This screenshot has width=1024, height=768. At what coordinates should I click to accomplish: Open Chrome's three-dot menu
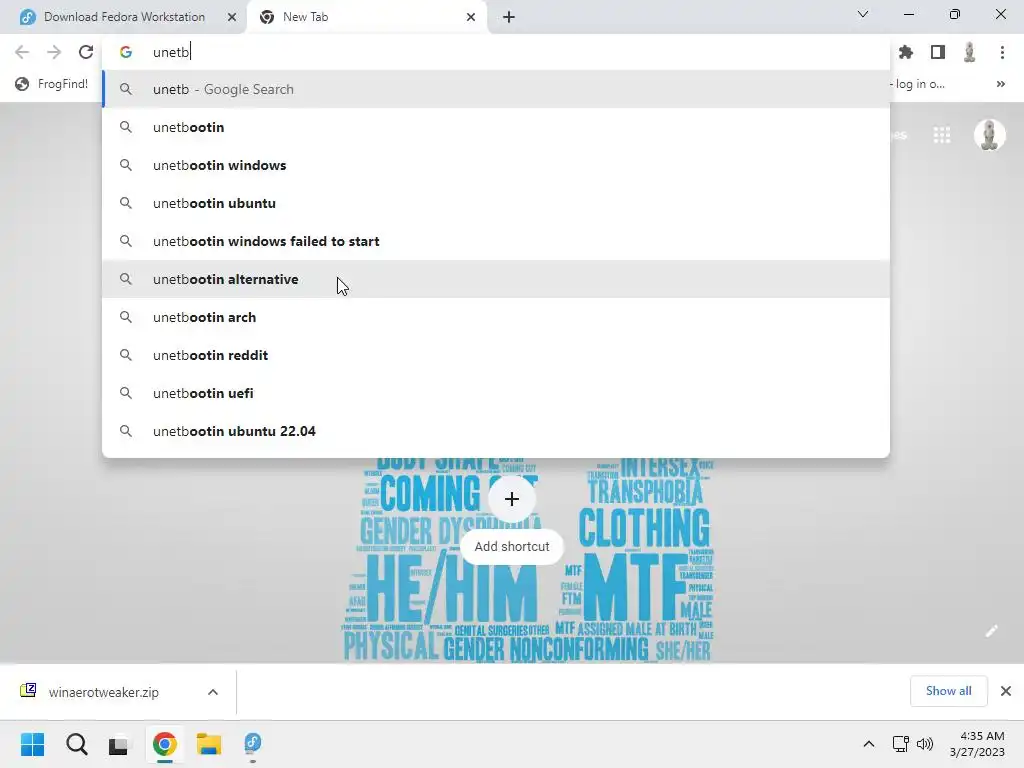click(1002, 52)
